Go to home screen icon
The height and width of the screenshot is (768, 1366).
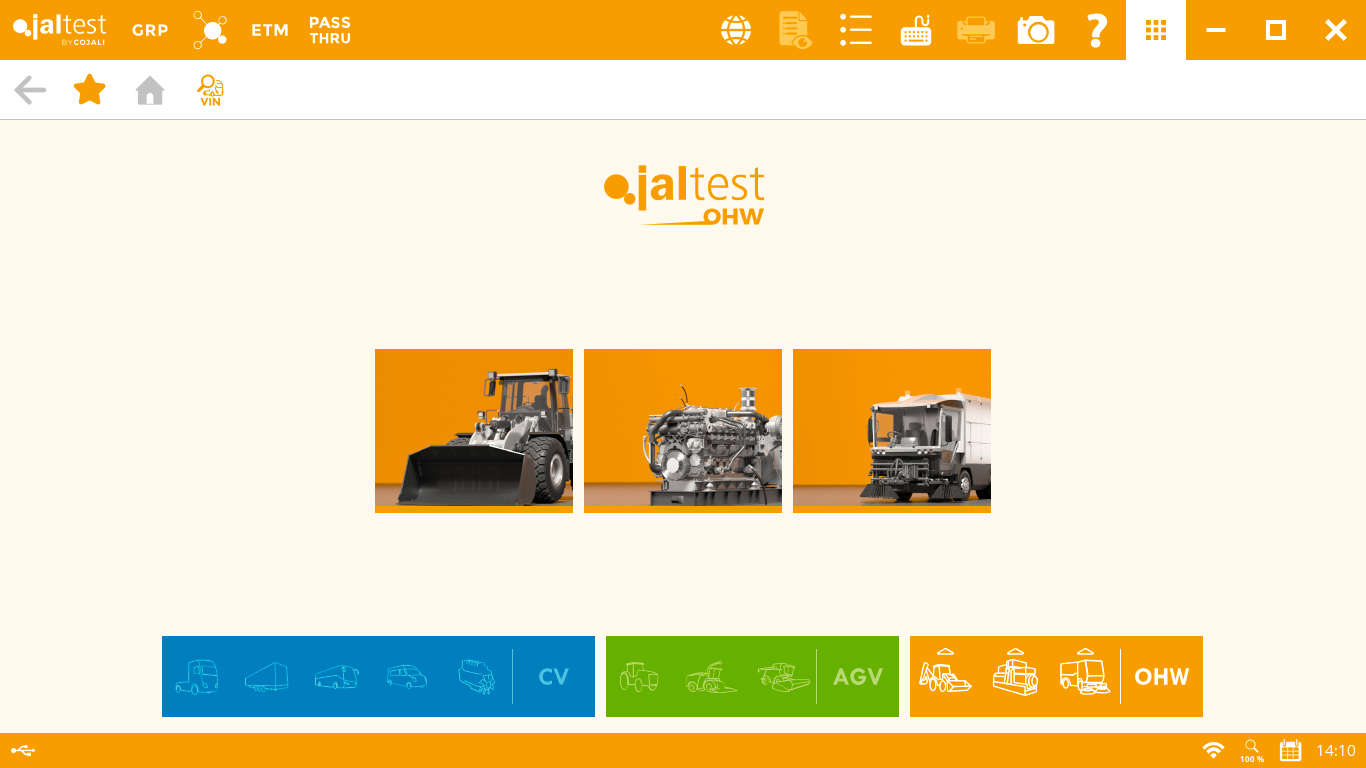tap(150, 91)
